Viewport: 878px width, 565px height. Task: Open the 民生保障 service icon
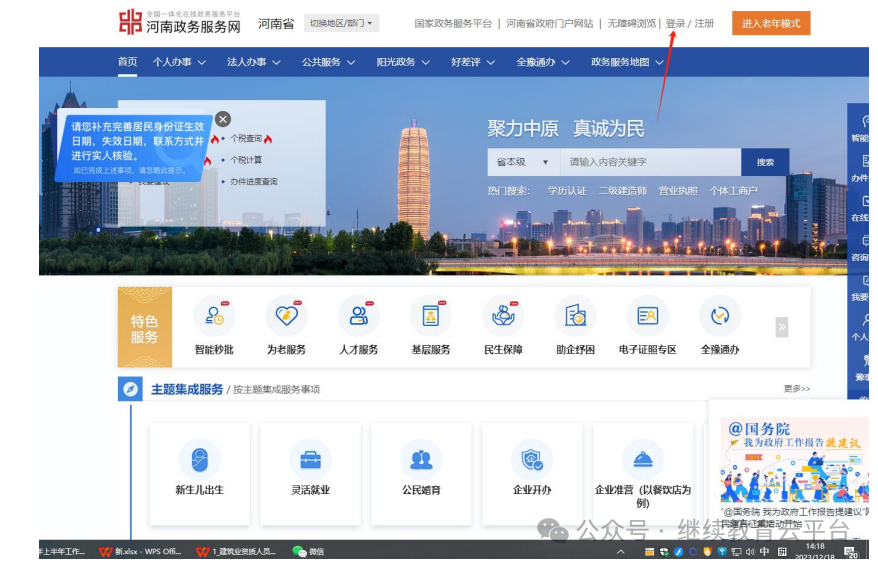[503, 316]
